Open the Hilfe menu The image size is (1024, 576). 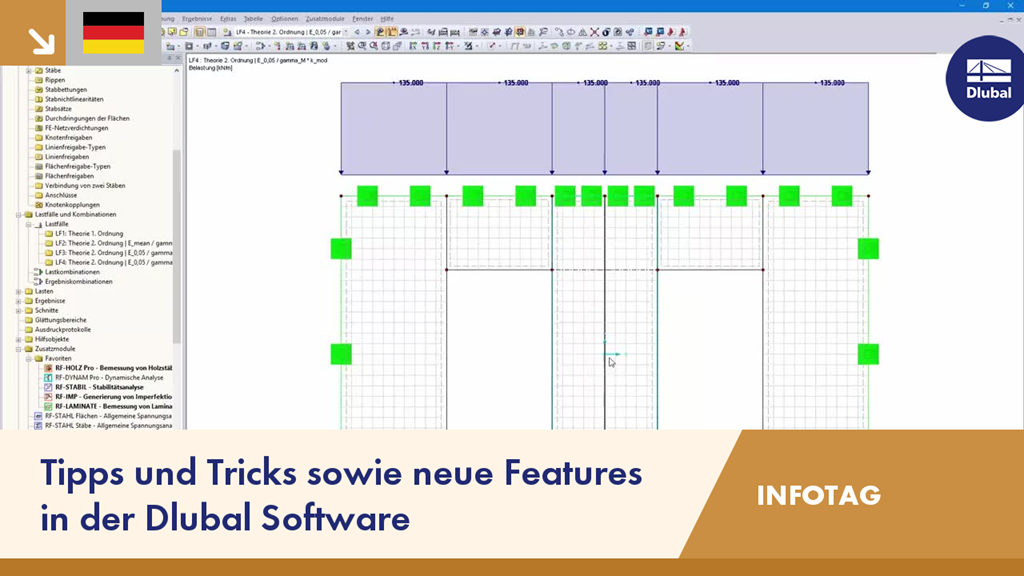387,19
